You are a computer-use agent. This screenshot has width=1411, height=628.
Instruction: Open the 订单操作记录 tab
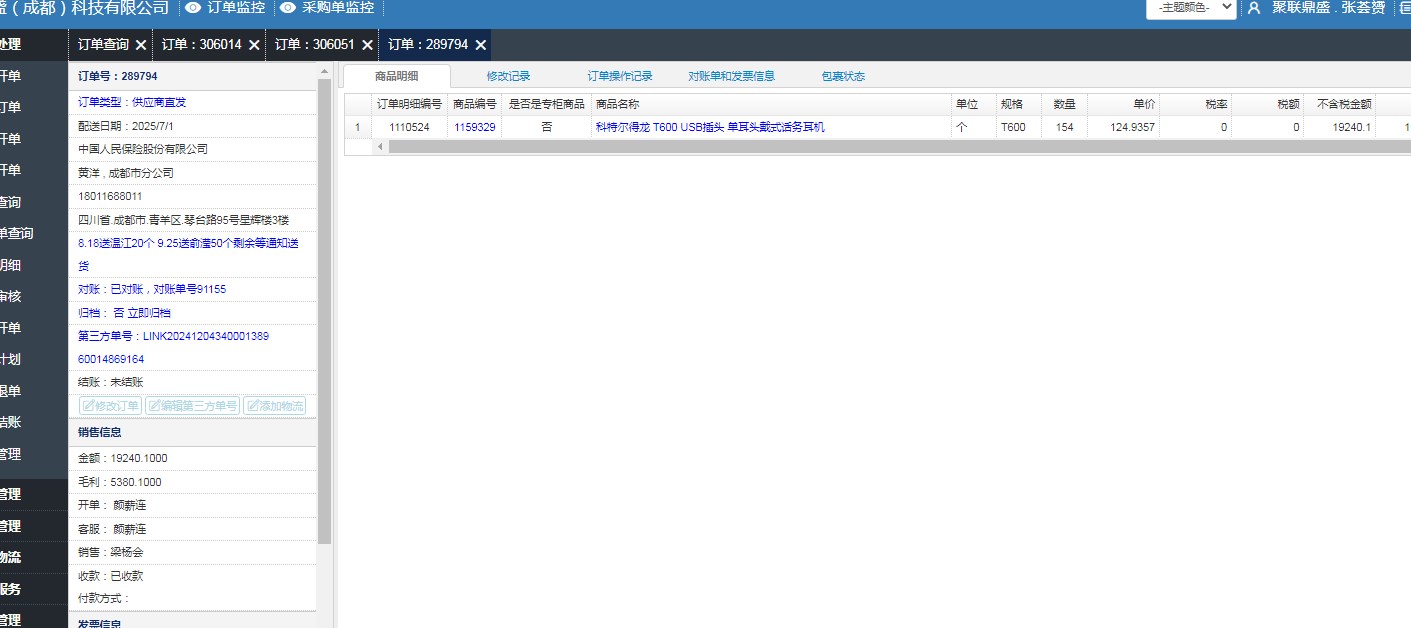pyautogui.click(x=619, y=76)
